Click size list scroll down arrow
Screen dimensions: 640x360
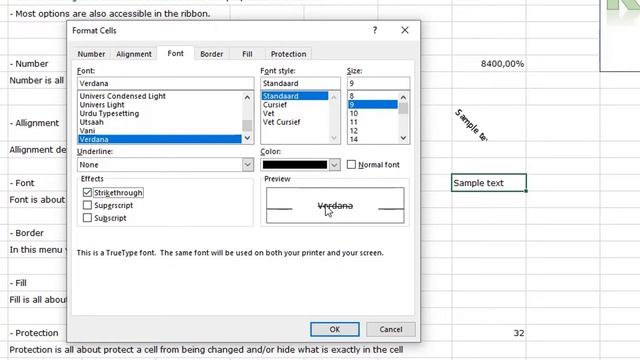[403, 138]
